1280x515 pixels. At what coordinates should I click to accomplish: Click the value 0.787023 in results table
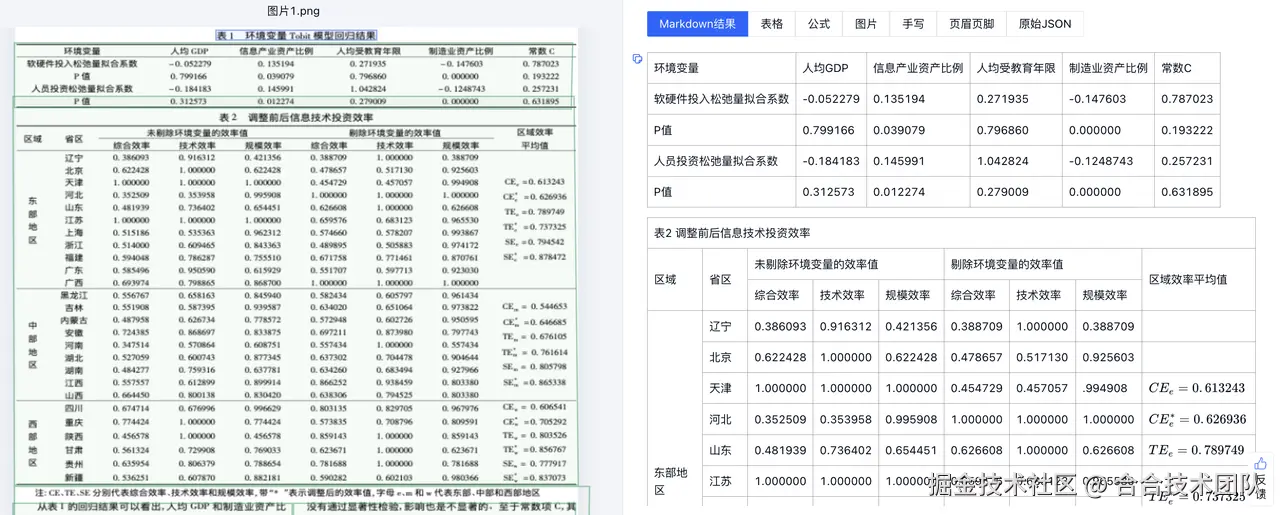[x=1187, y=99]
